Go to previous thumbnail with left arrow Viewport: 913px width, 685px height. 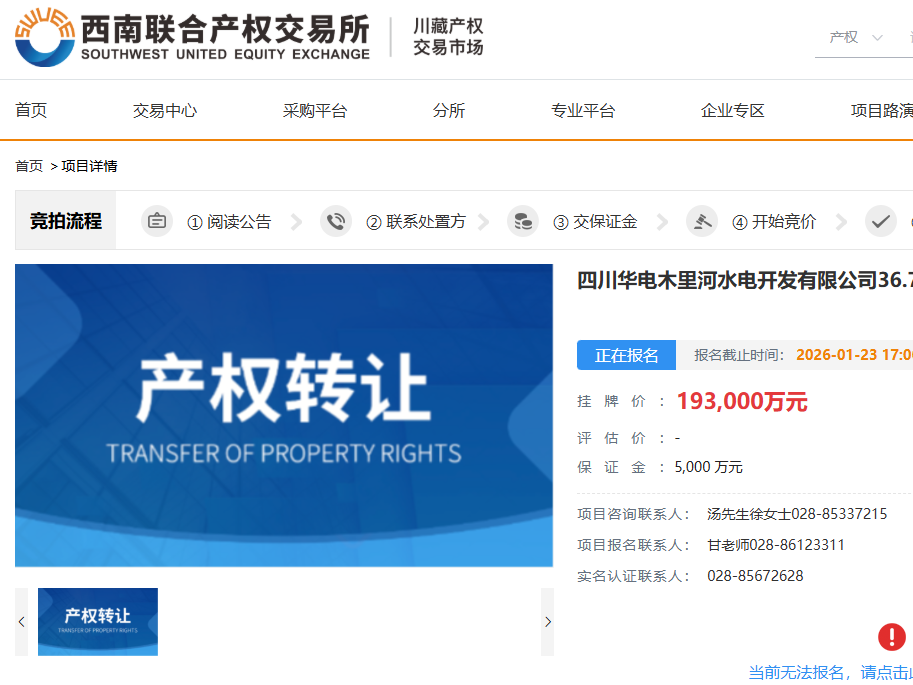pyautogui.click(x=22, y=621)
